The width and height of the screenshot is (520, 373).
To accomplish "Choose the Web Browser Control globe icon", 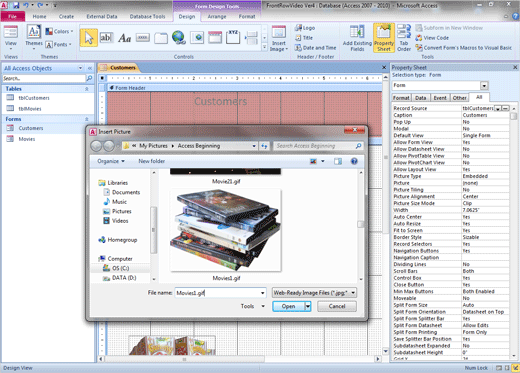I will pos(179,37).
